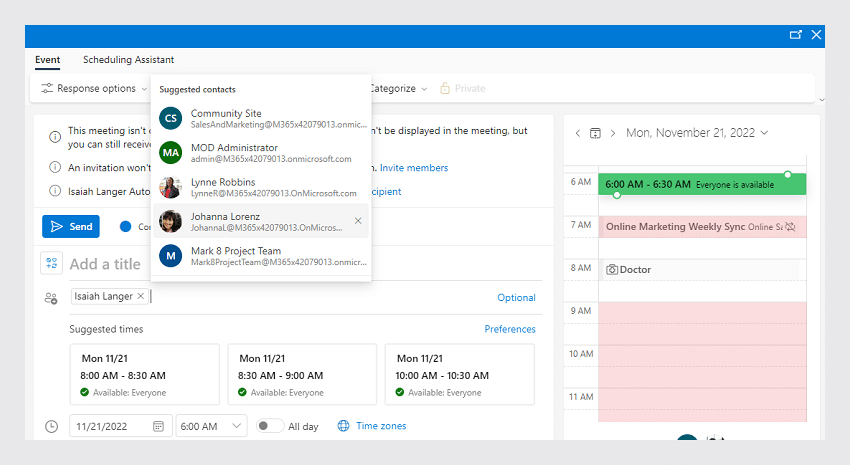This screenshot has width=850, height=465.
Task: Click first info icon in notices
Action: [x=55, y=137]
